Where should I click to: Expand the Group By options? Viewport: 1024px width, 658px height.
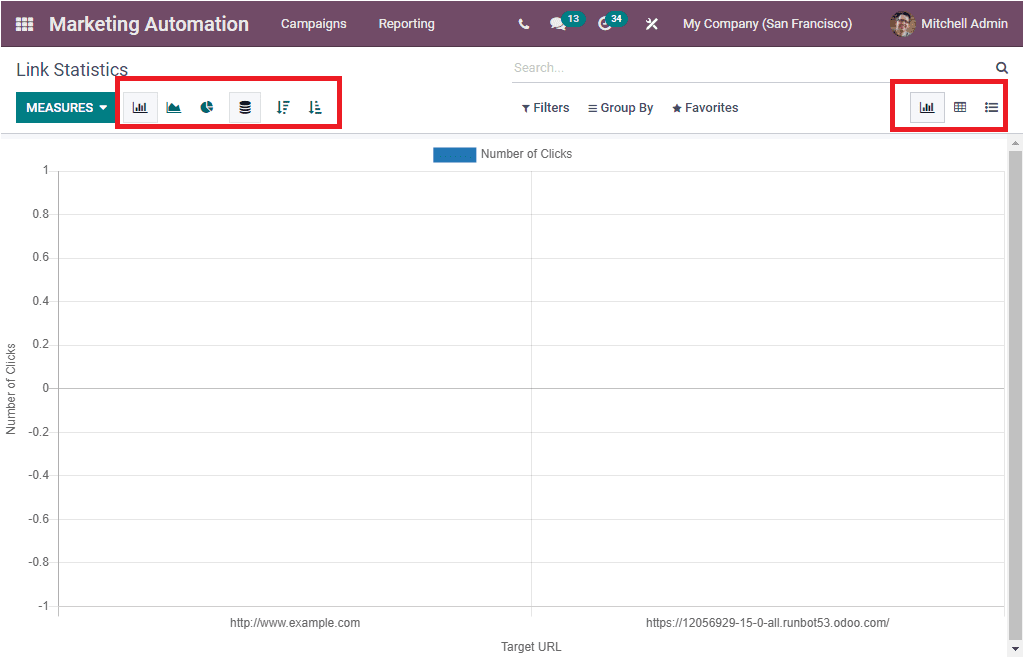(x=620, y=107)
